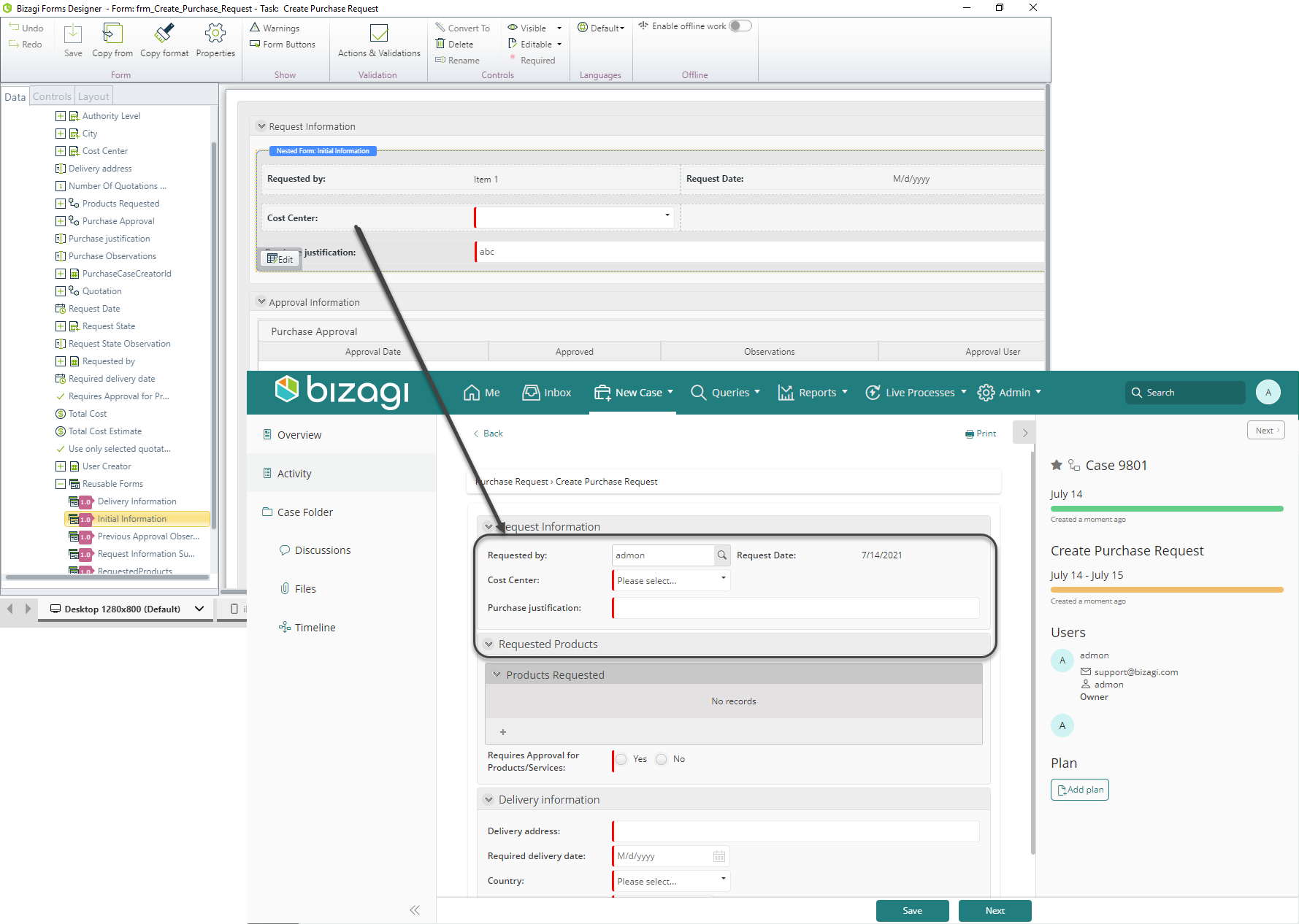Click the search icon in Requested by field
The image size is (1299, 924).
[722, 555]
